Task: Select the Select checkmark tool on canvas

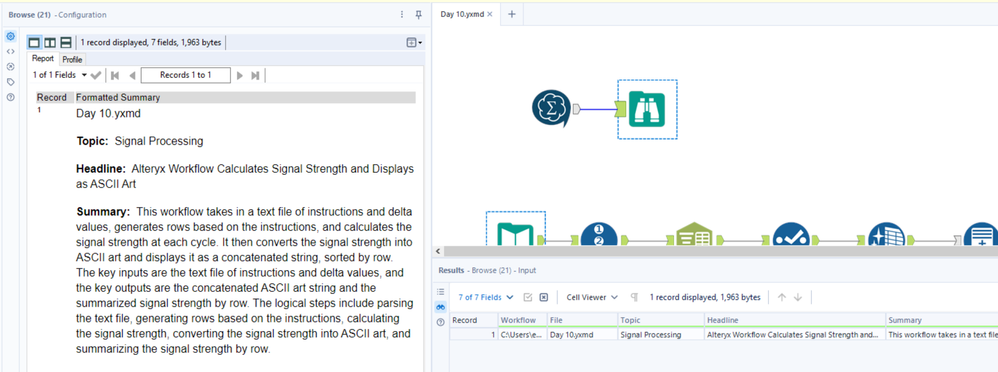Action: pos(791,234)
